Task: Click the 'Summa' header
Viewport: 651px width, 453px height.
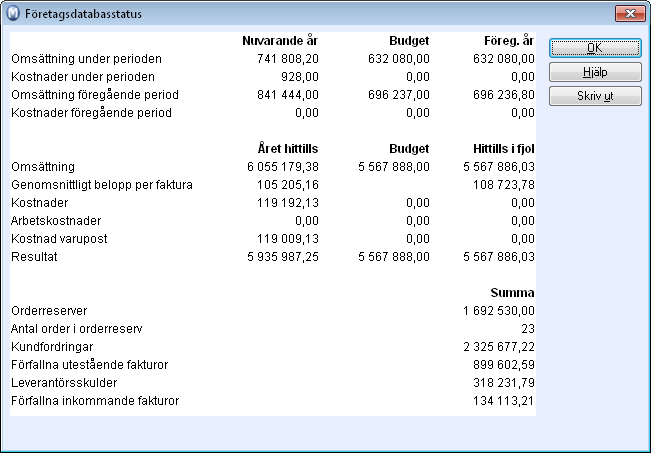Action: point(512,293)
